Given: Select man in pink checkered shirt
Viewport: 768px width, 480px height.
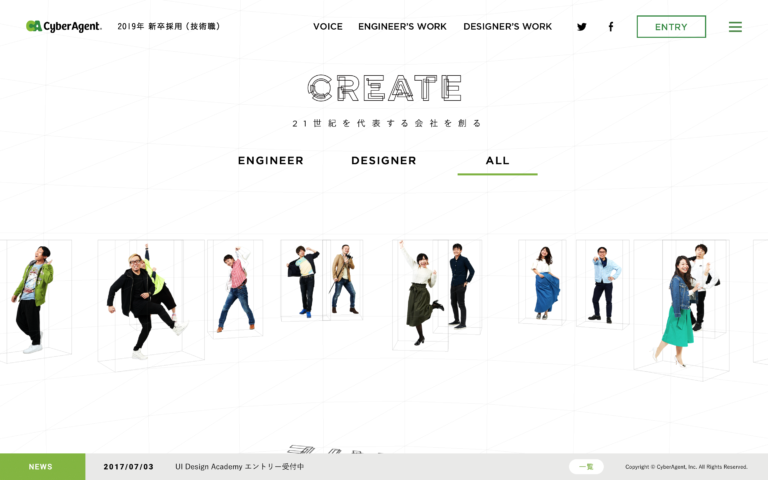Looking at the screenshot, I should pos(237,290).
